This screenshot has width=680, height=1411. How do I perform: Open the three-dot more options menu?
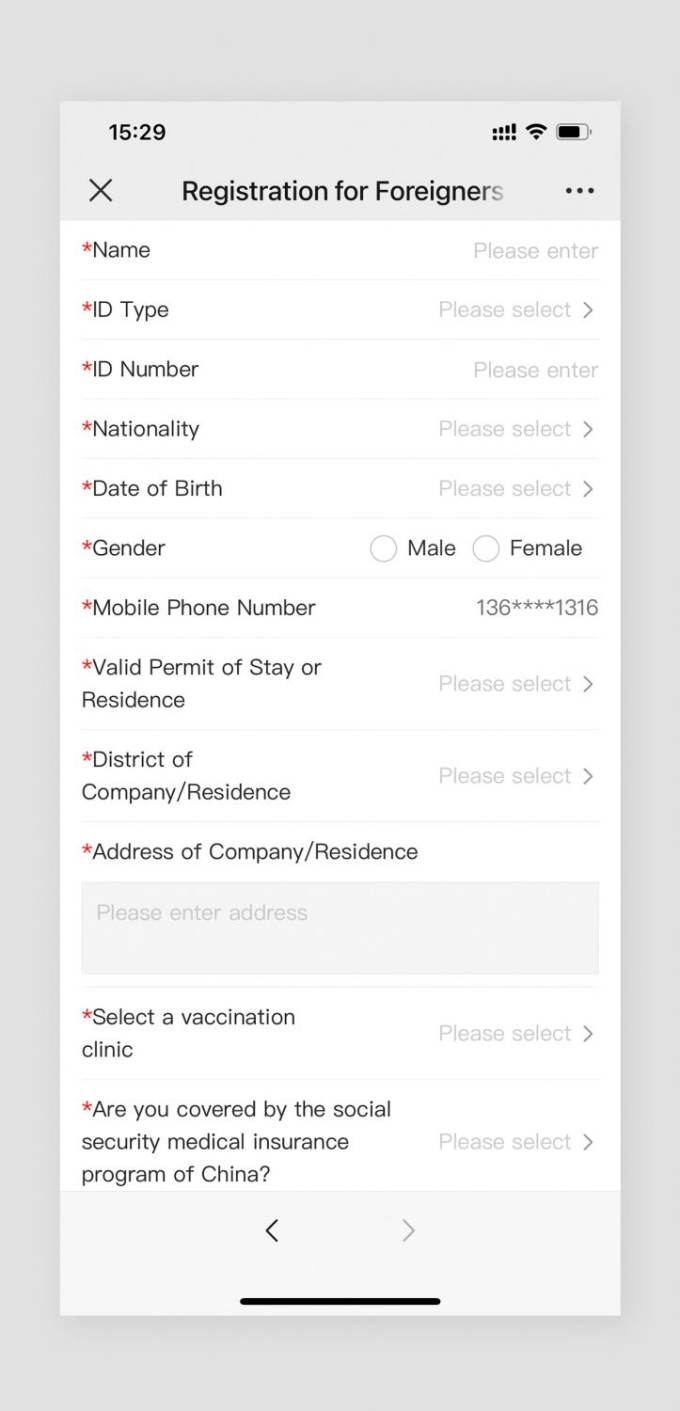point(579,191)
